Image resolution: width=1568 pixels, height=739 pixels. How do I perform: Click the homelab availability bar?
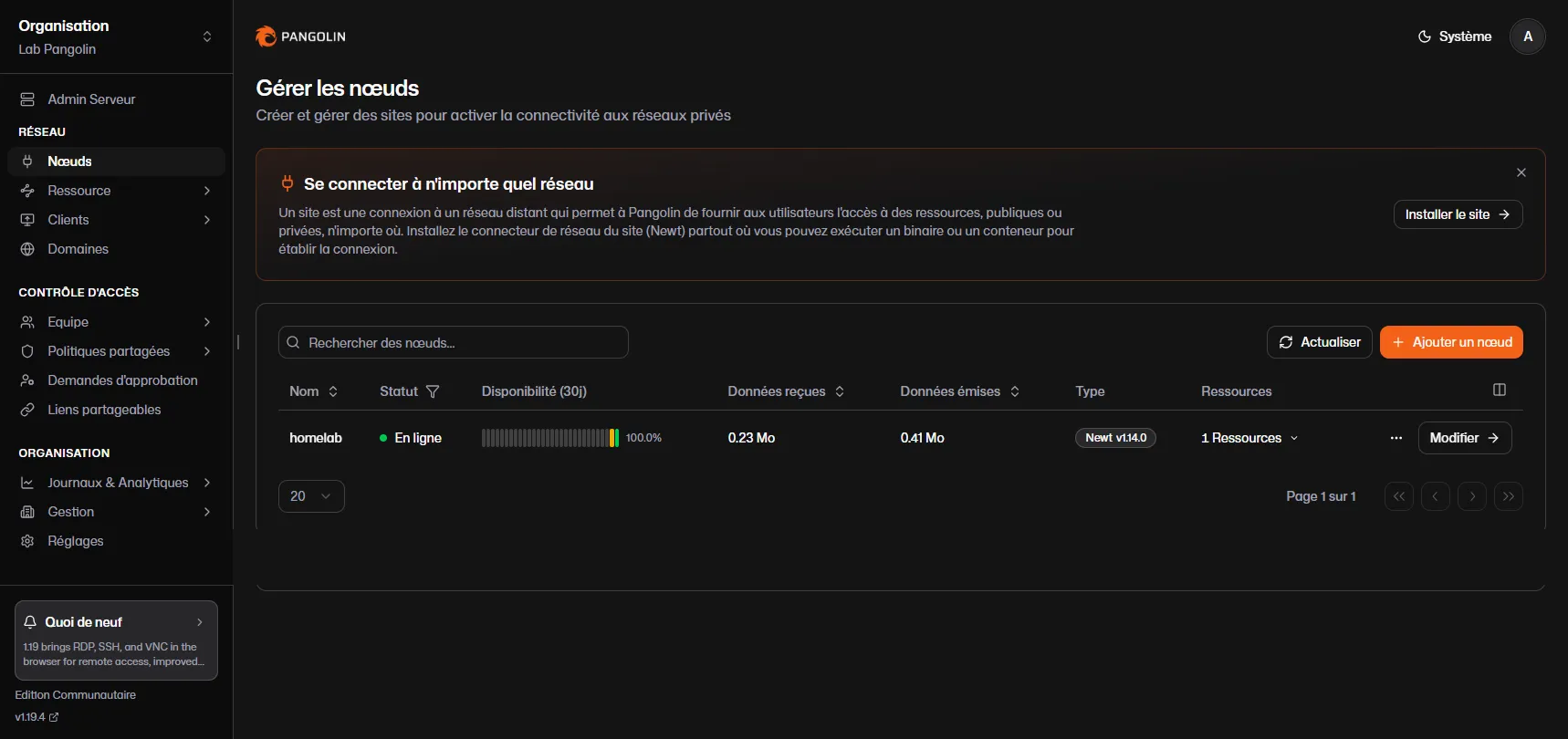[x=550, y=438]
